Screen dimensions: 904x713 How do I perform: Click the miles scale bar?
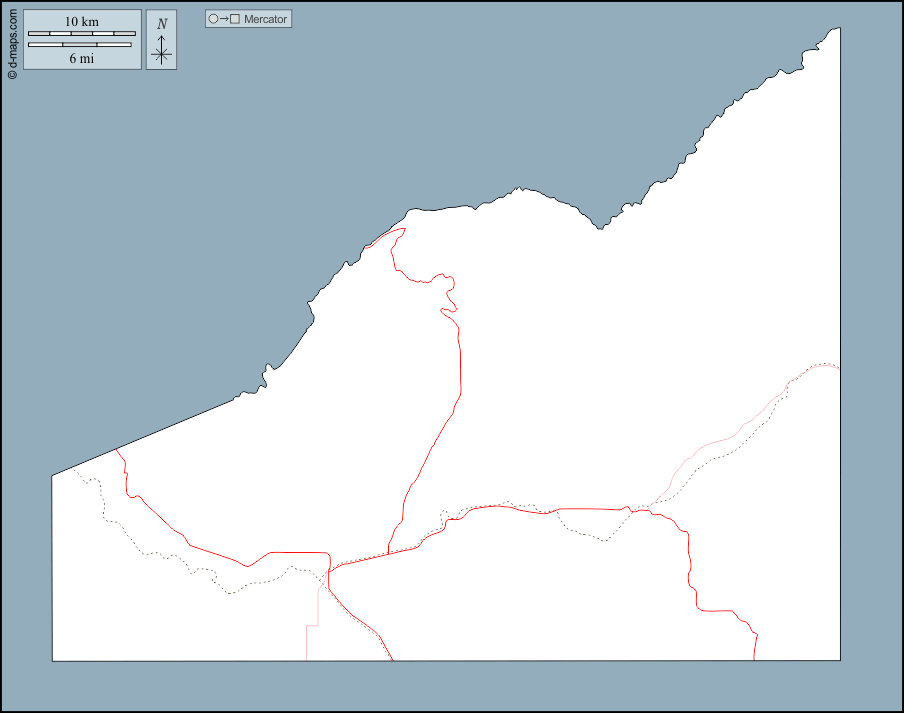pyautogui.click(x=80, y=45)
